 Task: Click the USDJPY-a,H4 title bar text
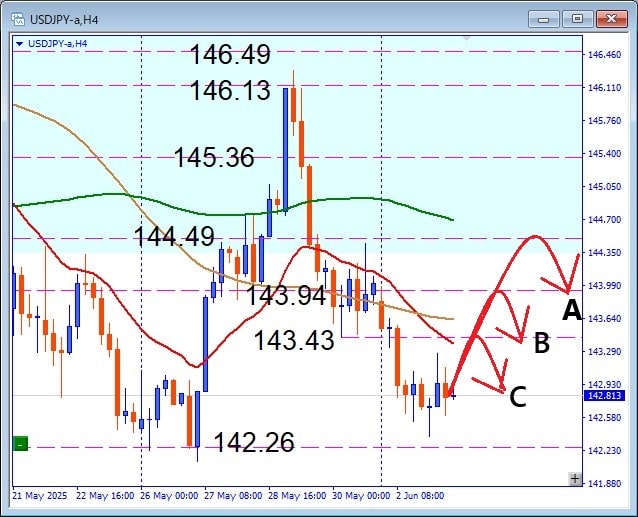64,20
